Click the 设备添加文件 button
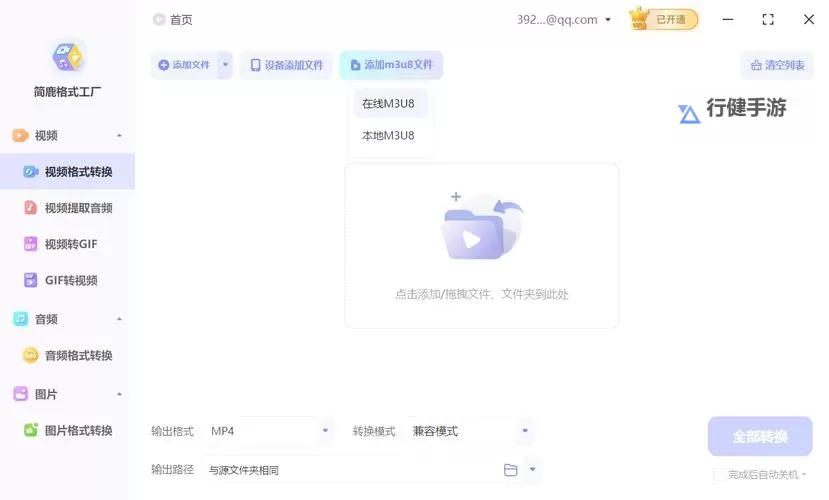 pos(287,65)
